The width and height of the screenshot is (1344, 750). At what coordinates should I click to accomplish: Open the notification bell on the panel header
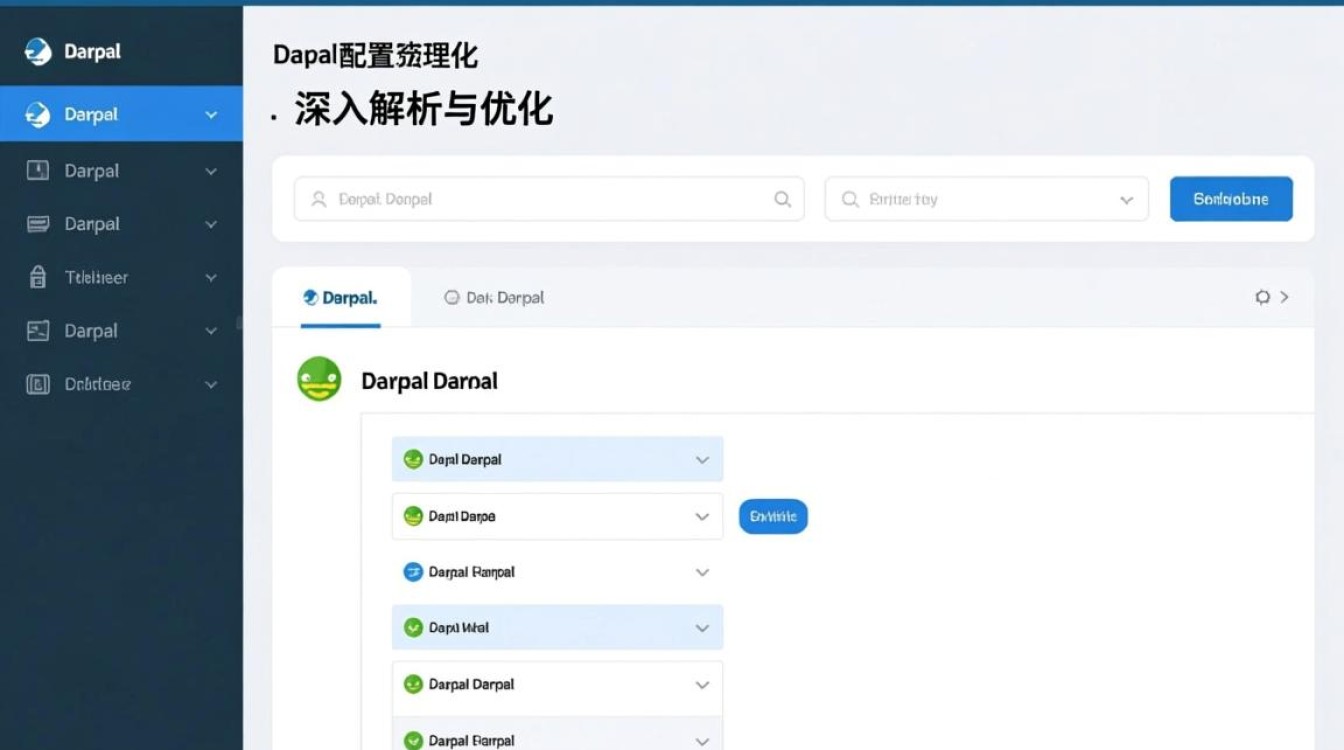pos(1262,297)
